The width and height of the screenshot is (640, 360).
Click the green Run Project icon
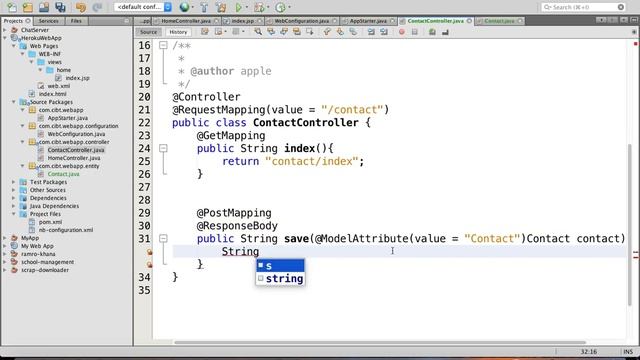coord(239,7)
